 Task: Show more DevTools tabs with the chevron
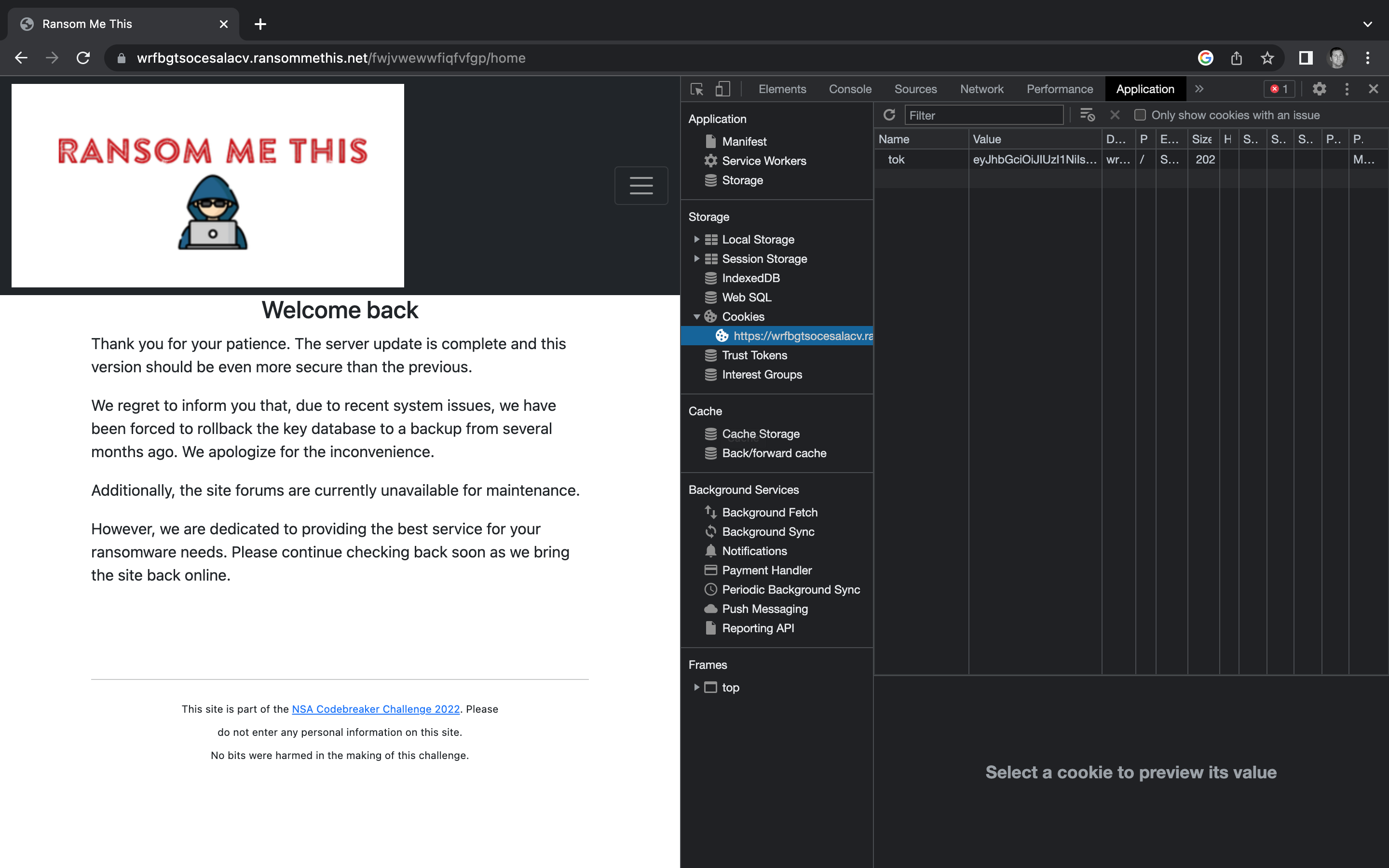coord(1199,89)
